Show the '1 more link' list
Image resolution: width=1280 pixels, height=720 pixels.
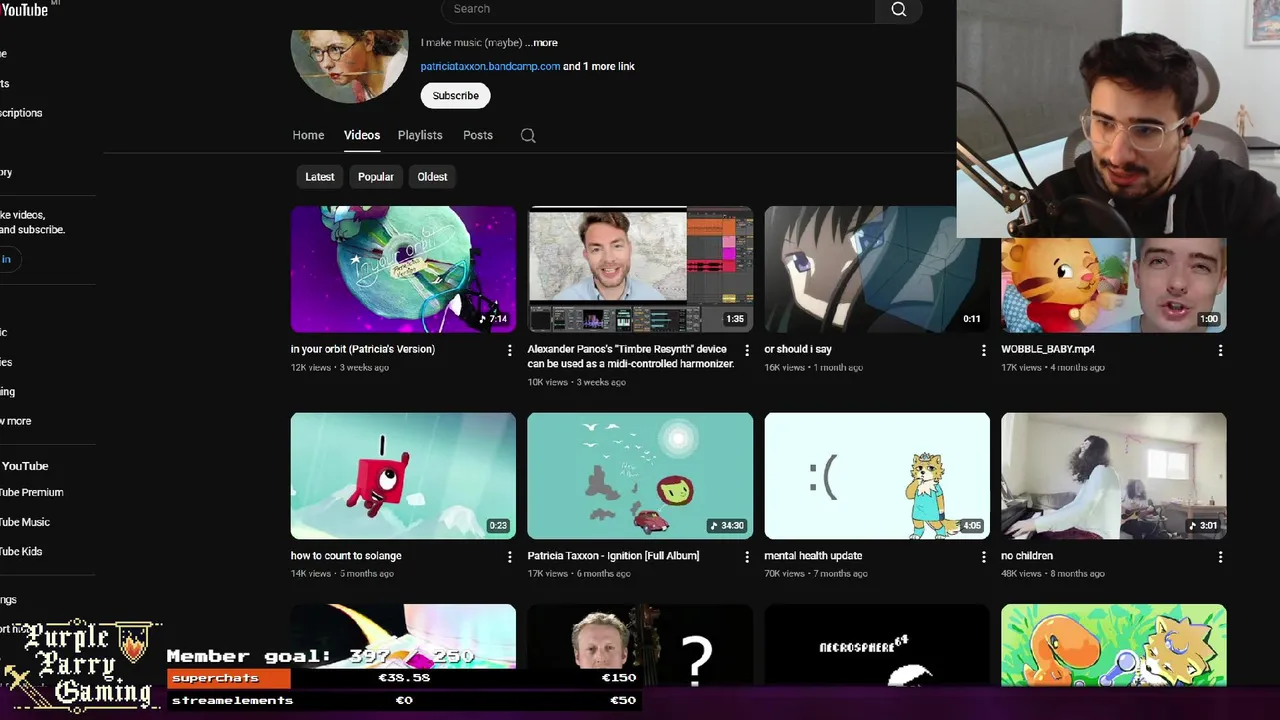click(599, 66)
